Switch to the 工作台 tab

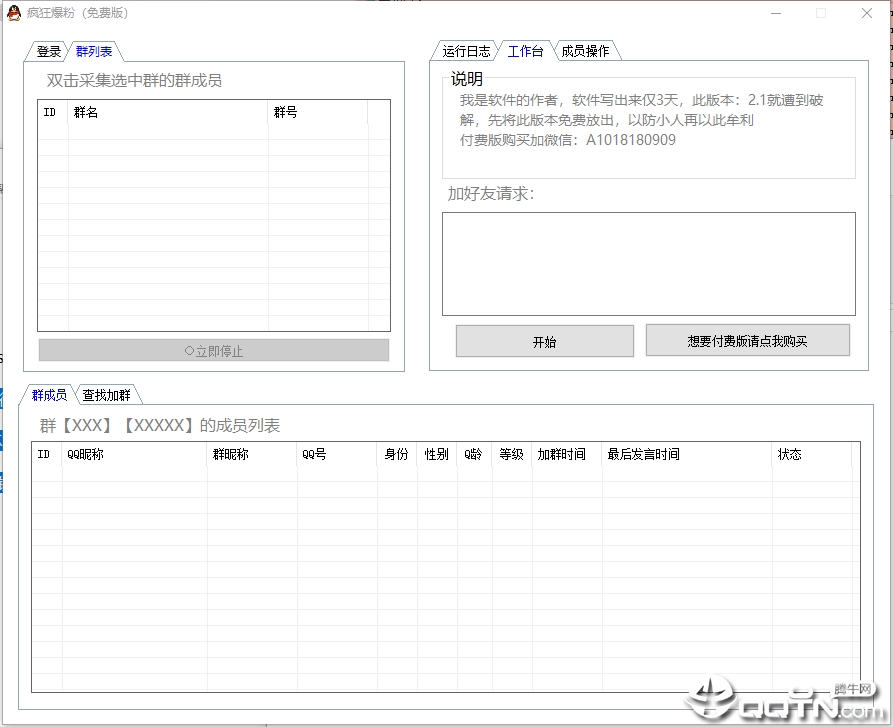point(525,51)
